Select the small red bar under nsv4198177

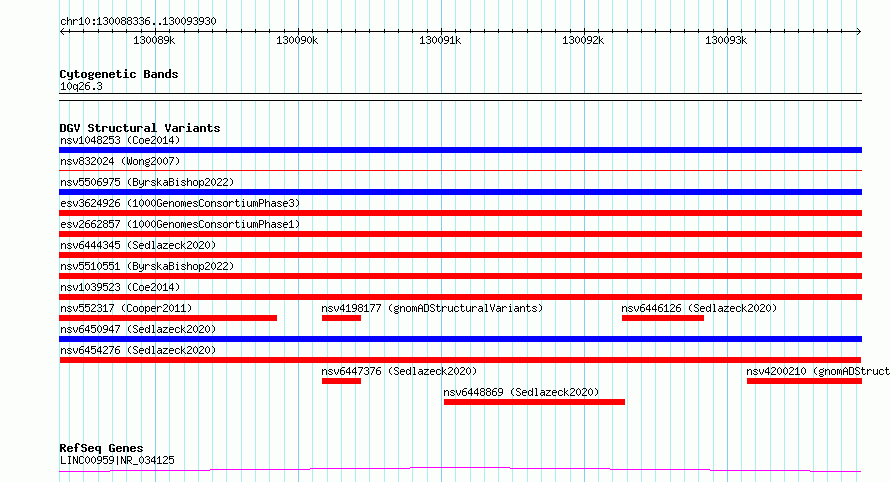pyautogui.click(x=341, y=318)
